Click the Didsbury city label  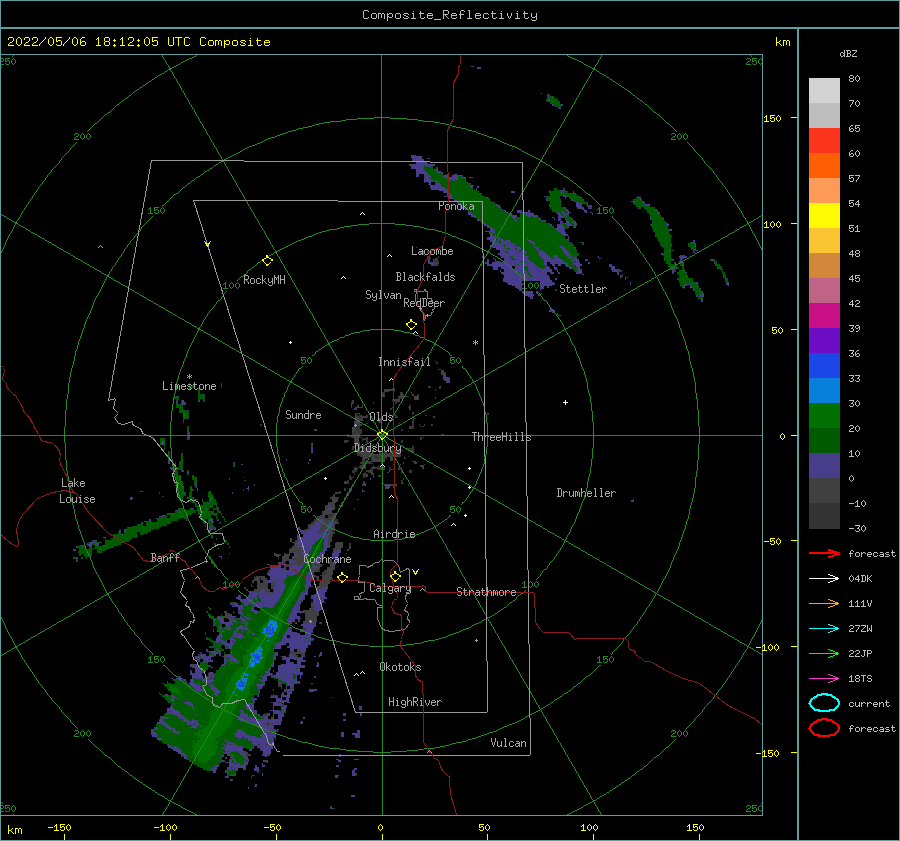click(377, 448)
